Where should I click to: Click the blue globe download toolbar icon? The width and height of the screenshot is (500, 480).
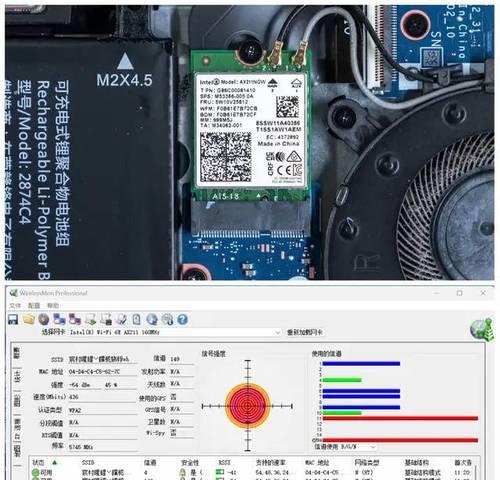coord(152,319)
